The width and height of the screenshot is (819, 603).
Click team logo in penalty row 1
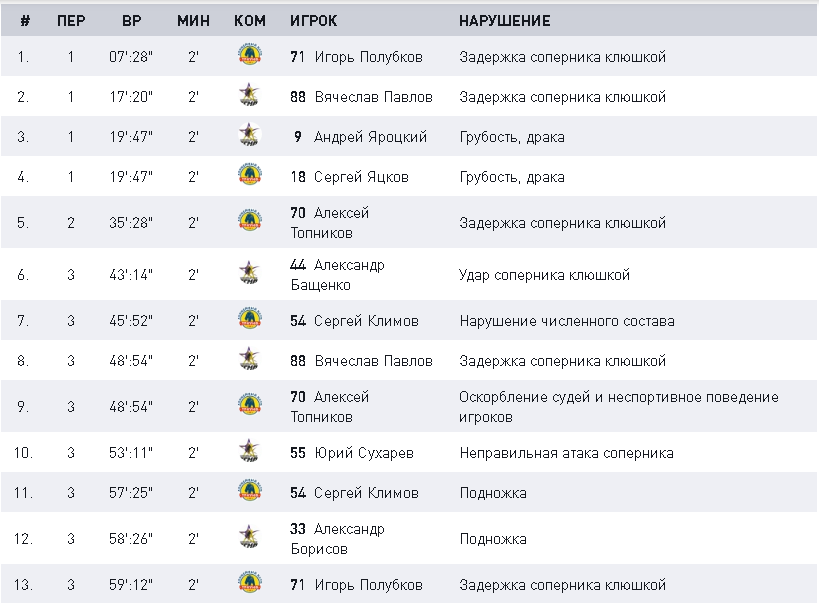coord(250,55)
